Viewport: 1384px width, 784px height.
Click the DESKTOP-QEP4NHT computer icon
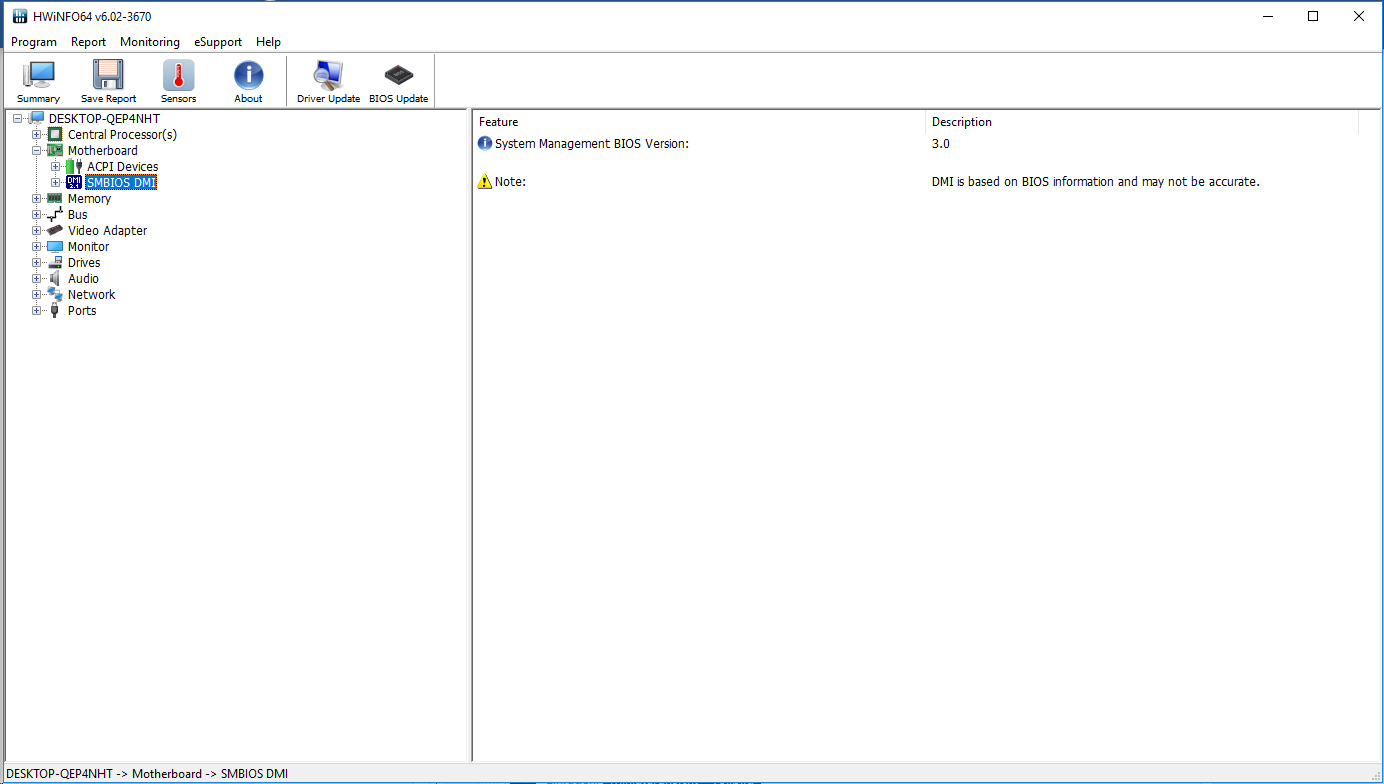click(x=37, y=118)
